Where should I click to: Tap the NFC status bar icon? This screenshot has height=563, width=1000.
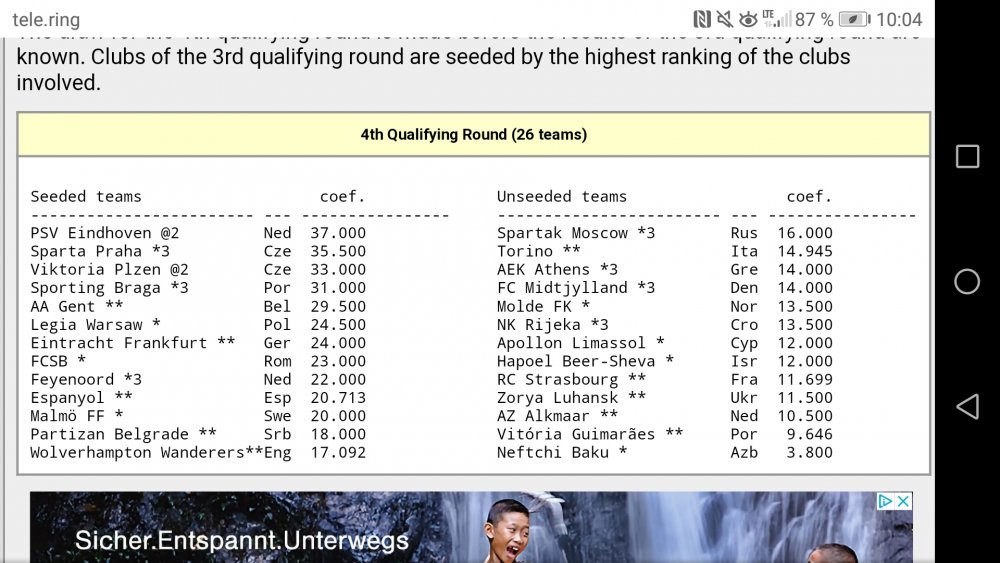pos(702,19)
